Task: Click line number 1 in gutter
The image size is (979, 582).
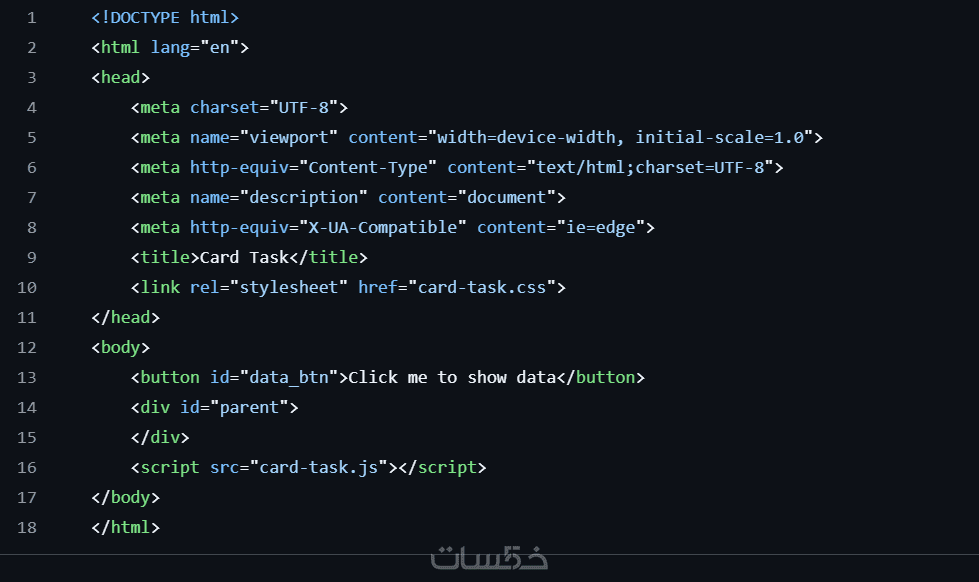Action: tap(31, 18)
